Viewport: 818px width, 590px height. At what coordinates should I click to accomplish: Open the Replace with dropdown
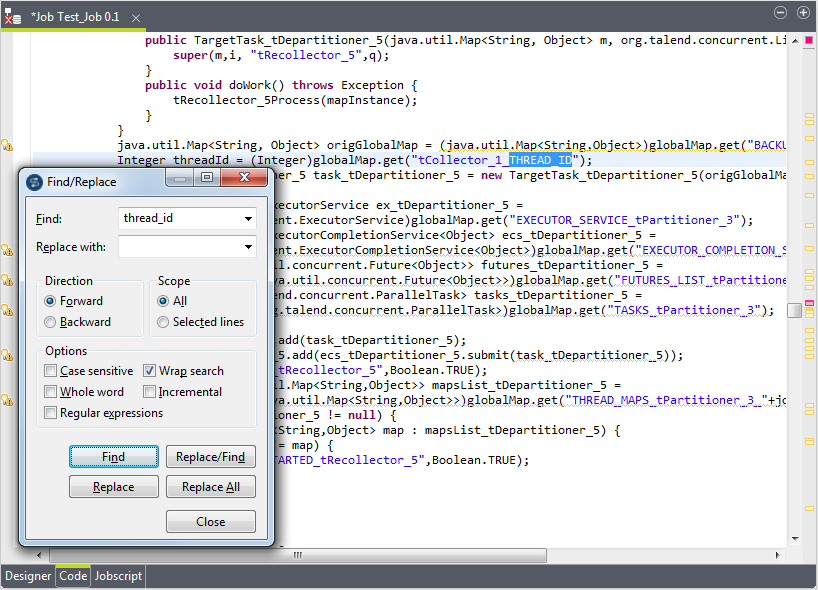pyautogui.click(x=246, y=247)
